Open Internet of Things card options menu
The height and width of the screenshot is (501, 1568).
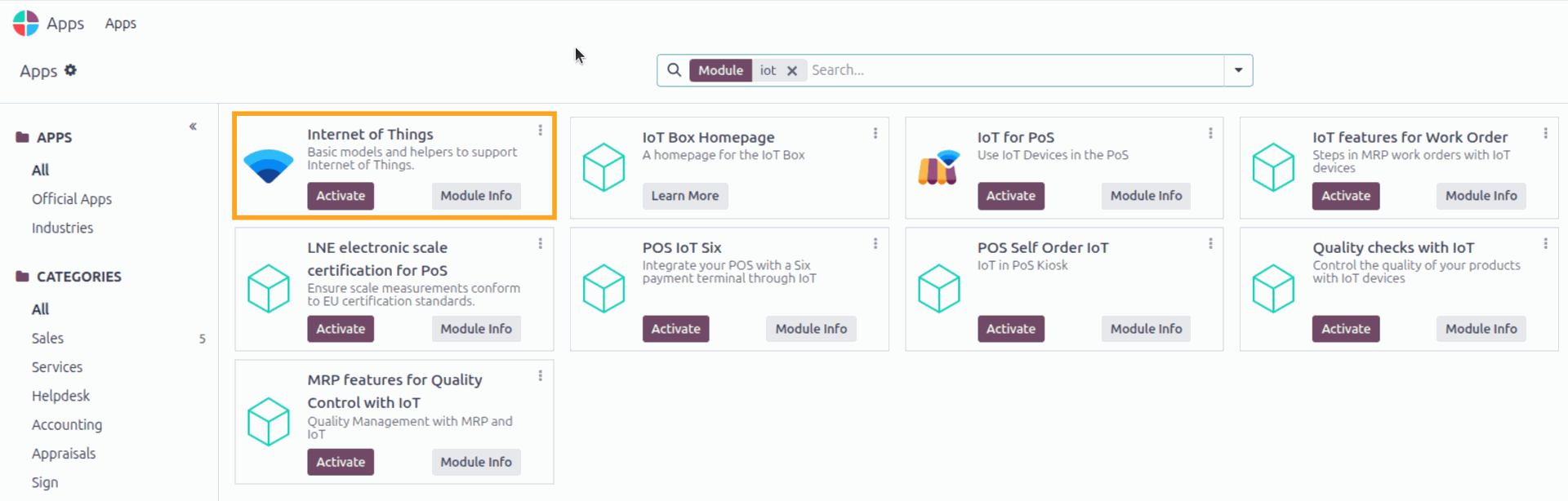pyautogui.click(x=540, y=131)
